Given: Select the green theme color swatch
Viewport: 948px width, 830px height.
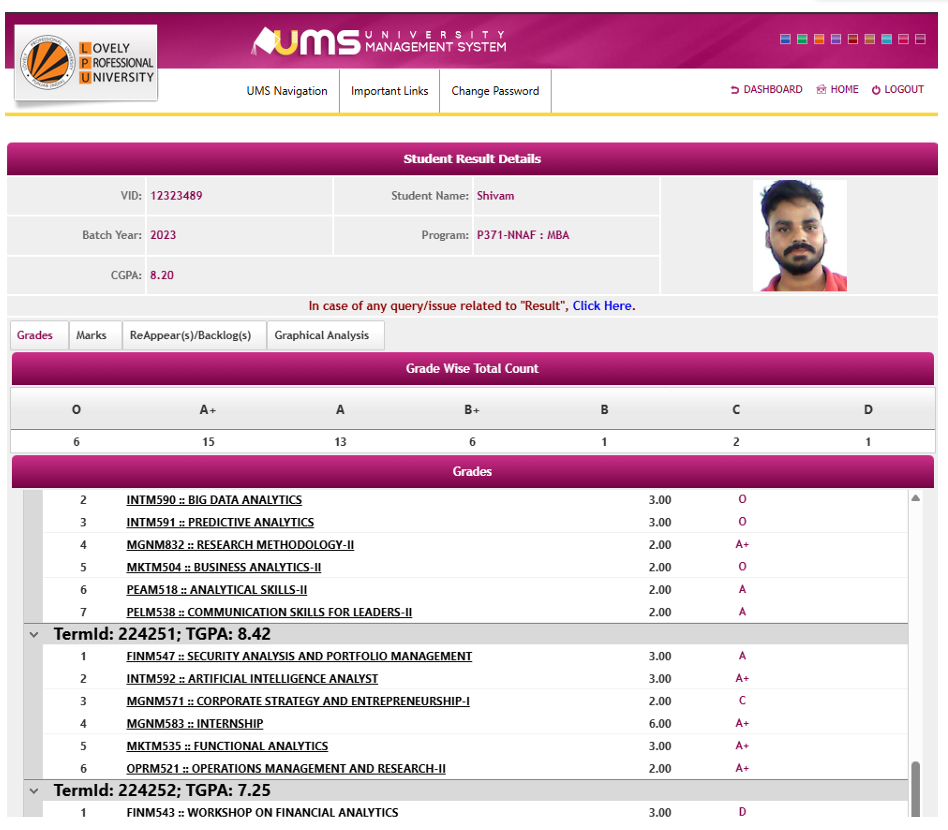Looking at the screenshot, I should pos(802,39).
